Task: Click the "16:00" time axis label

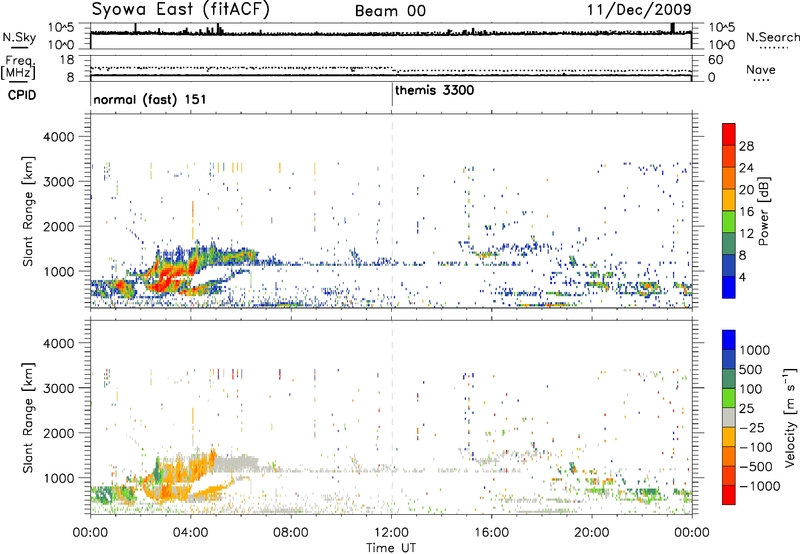Action: coord(491,532)
